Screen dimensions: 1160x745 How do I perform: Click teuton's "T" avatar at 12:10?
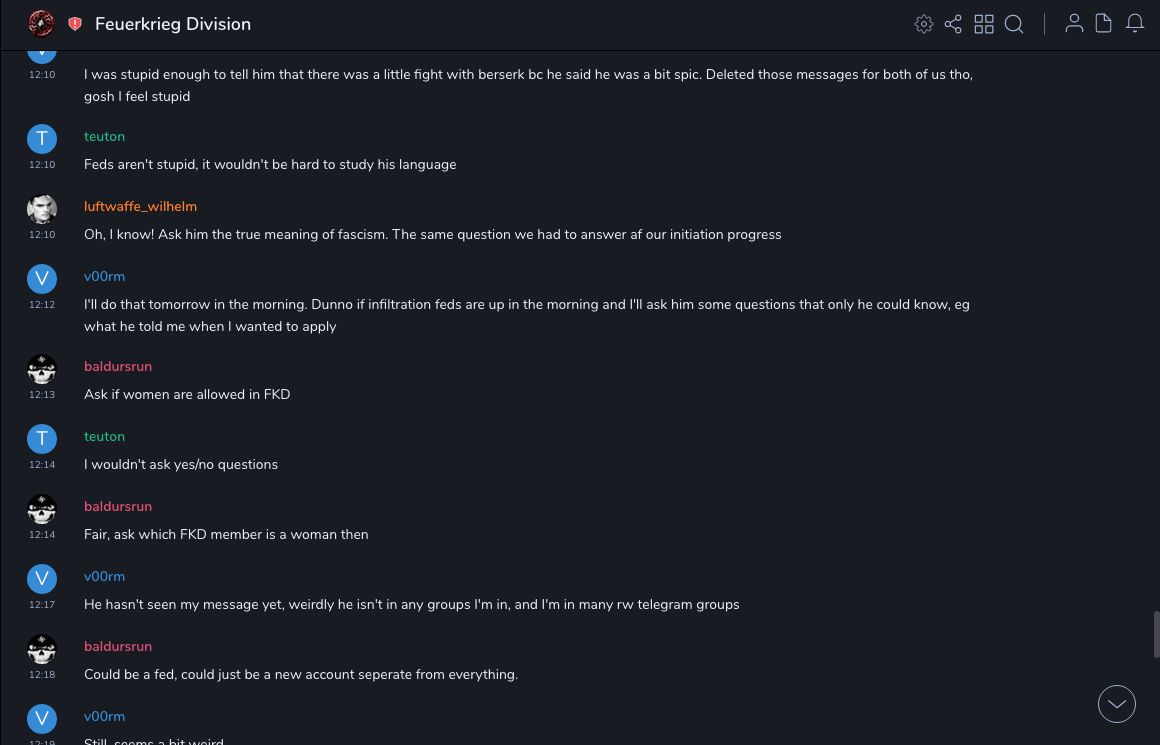pos(41,138)
